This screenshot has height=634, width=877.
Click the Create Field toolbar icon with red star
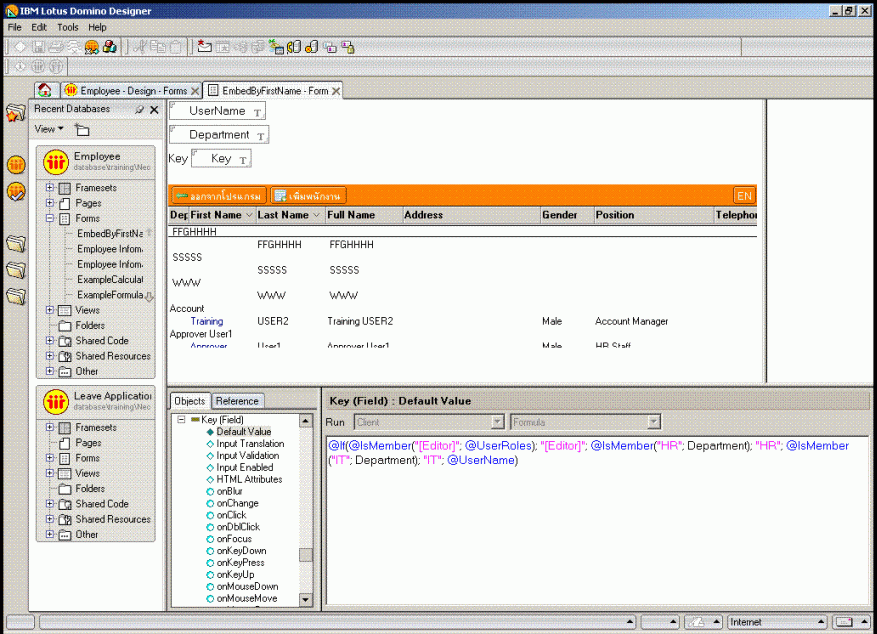coord(205,48)
